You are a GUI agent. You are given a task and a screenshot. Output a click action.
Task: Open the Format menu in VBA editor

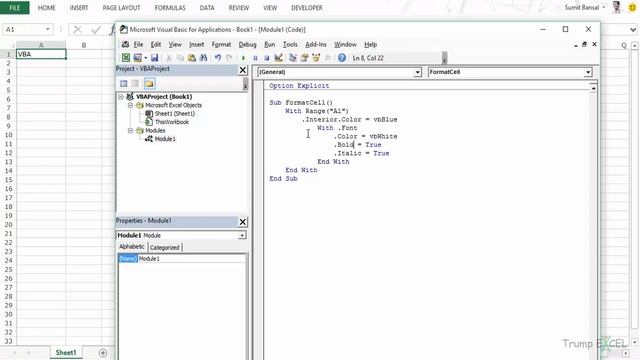tap(221, 44)
